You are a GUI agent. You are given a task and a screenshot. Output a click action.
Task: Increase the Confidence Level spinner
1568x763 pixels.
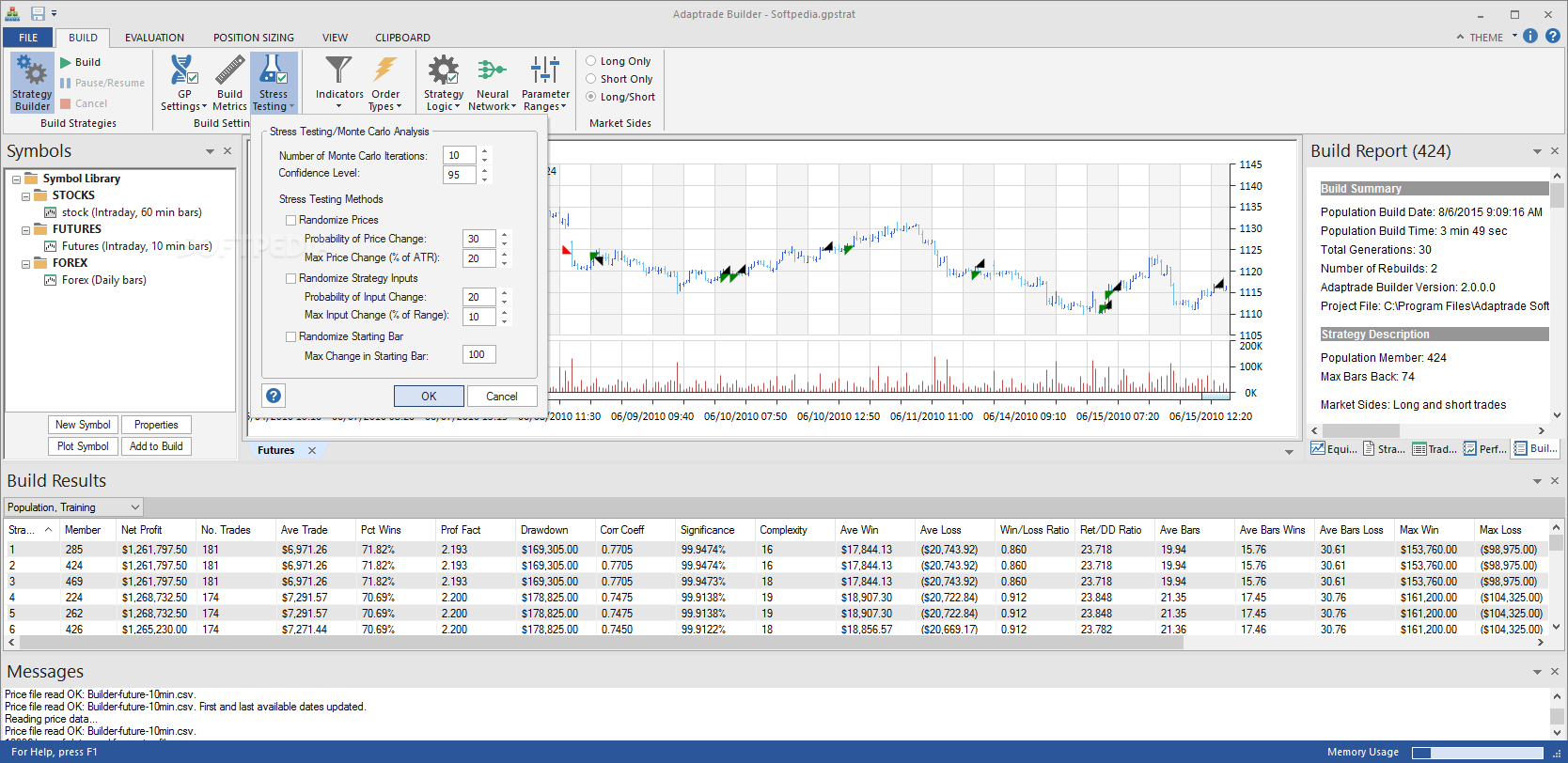(x=485, y=170)
